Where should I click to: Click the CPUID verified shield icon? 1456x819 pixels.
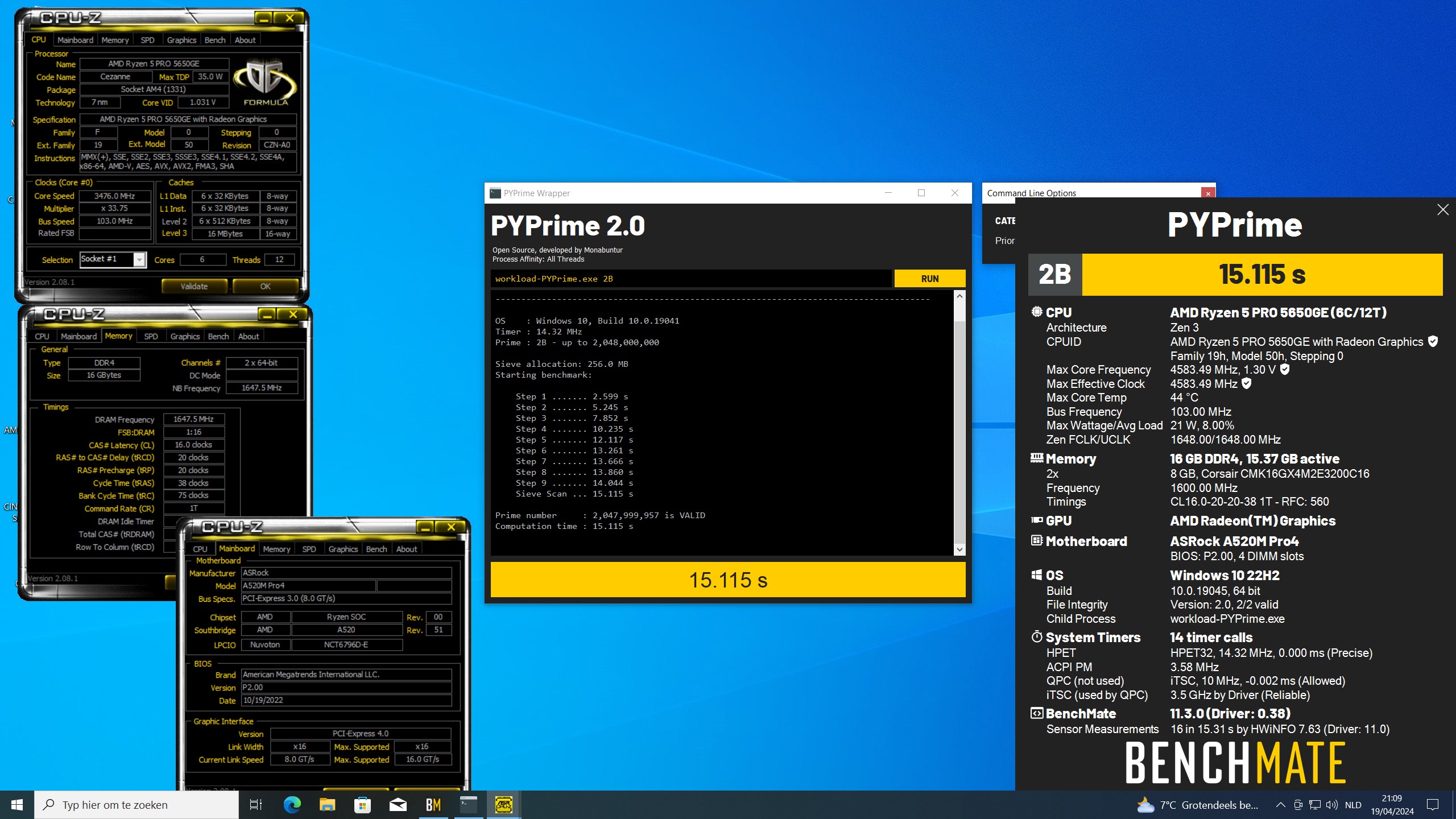(1433, 341)
